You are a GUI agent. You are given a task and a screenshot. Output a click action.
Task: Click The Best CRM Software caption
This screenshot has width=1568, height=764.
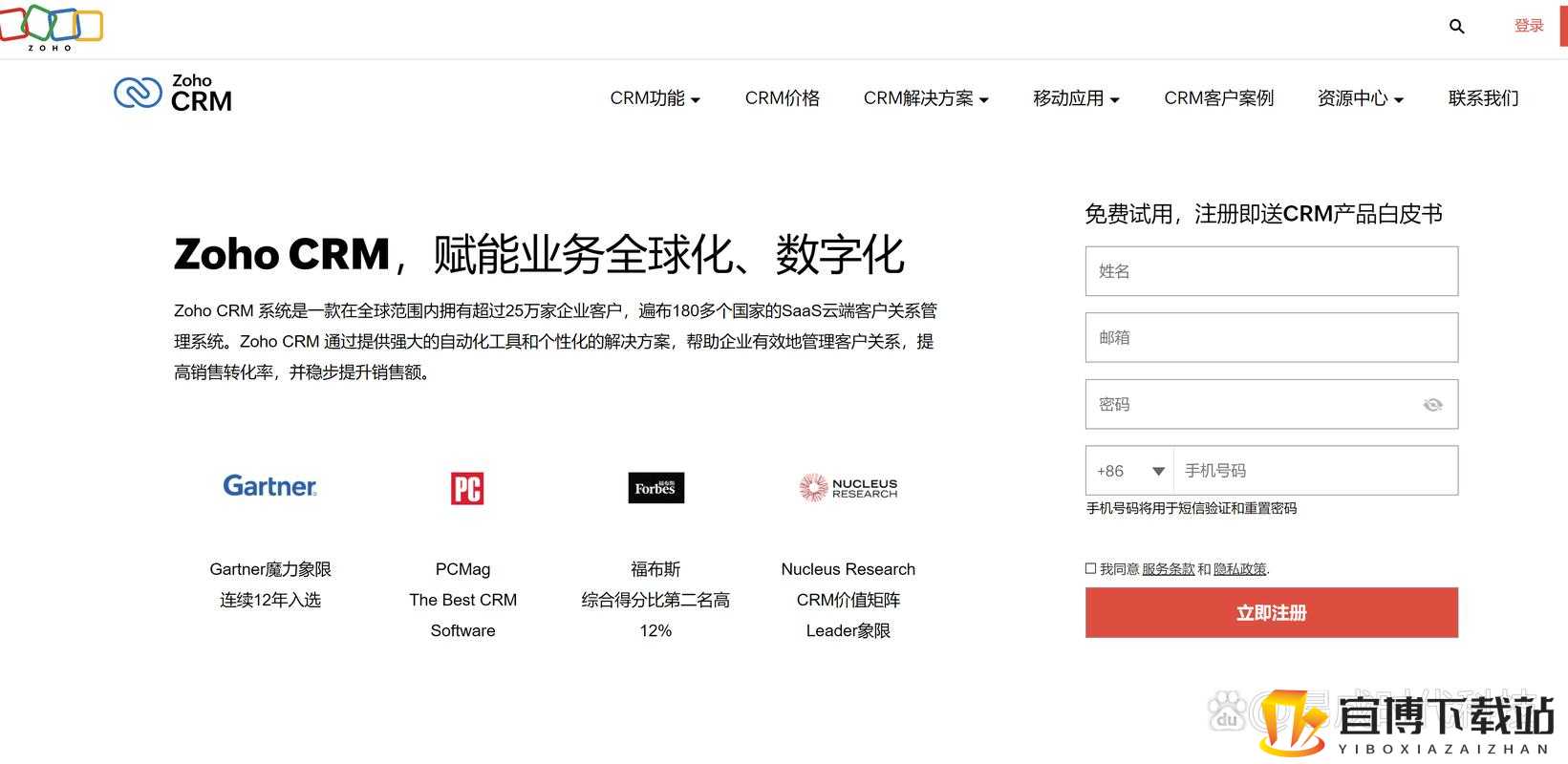[x=462, y=615]
